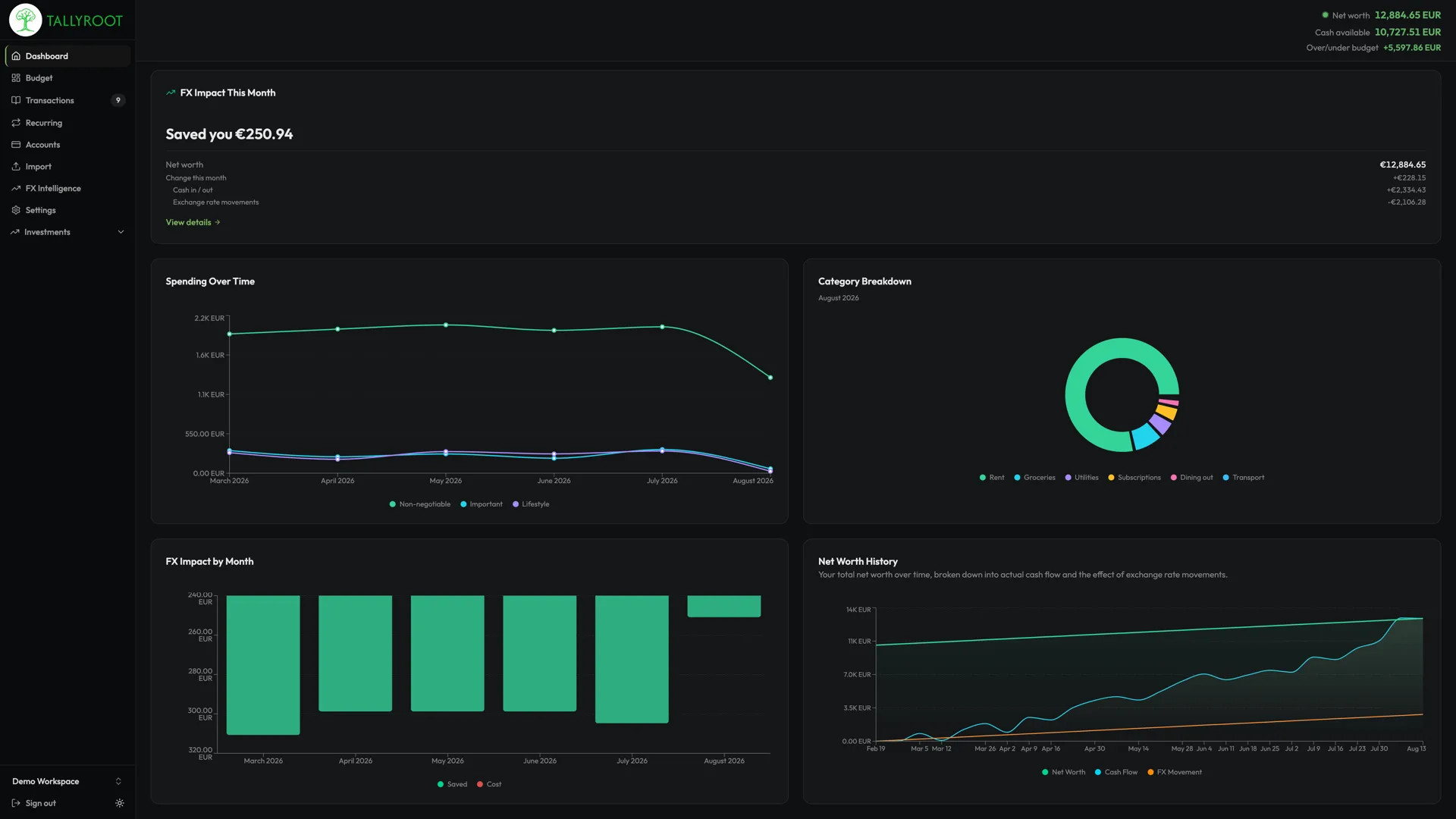
Task: Select the Demo Workspace label
Action: [45, 781]
